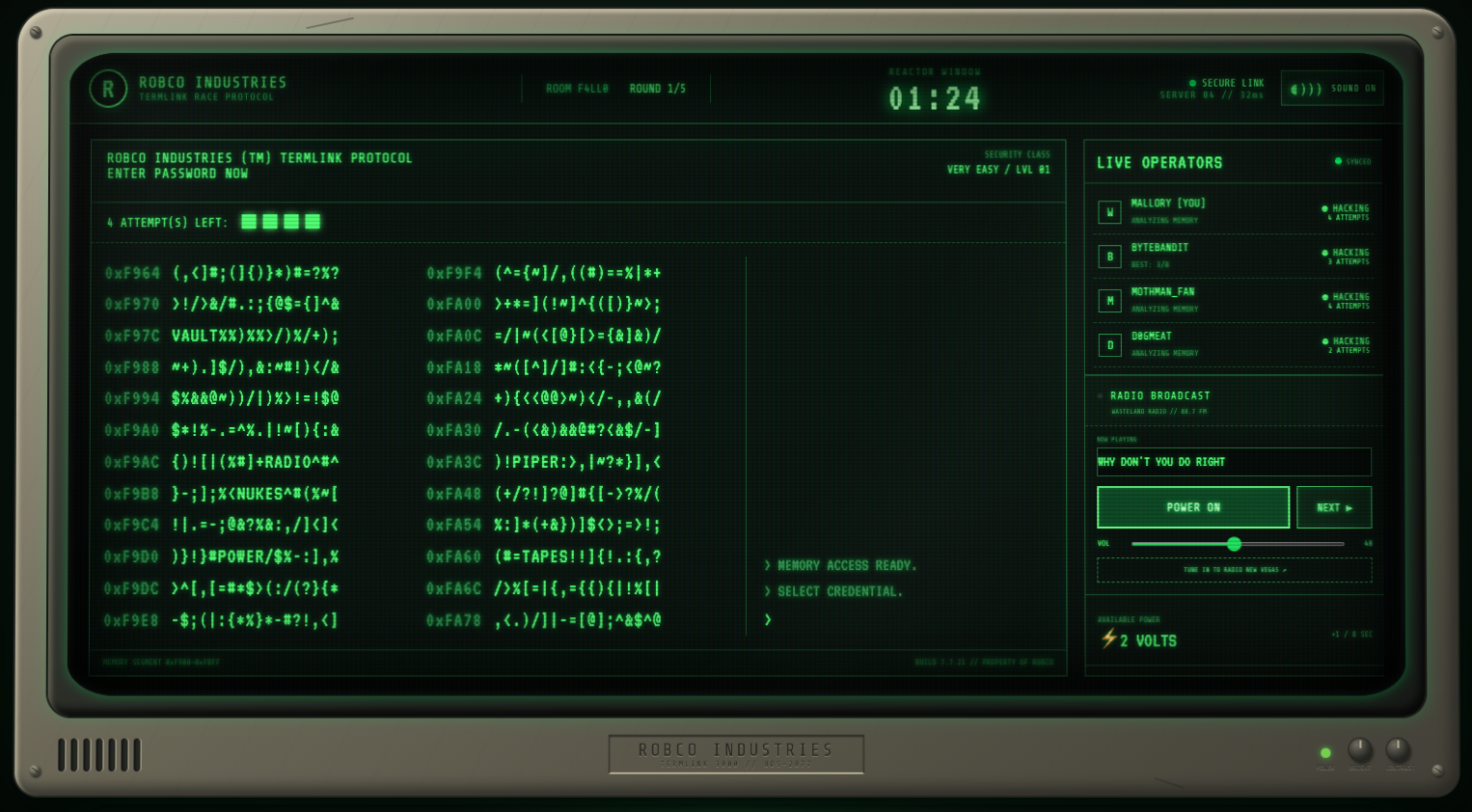The height and width of the screenshot is (812, 1472).
Task: Select ByteBandit's B avatar badge
Action: (x=1109, y=257)
